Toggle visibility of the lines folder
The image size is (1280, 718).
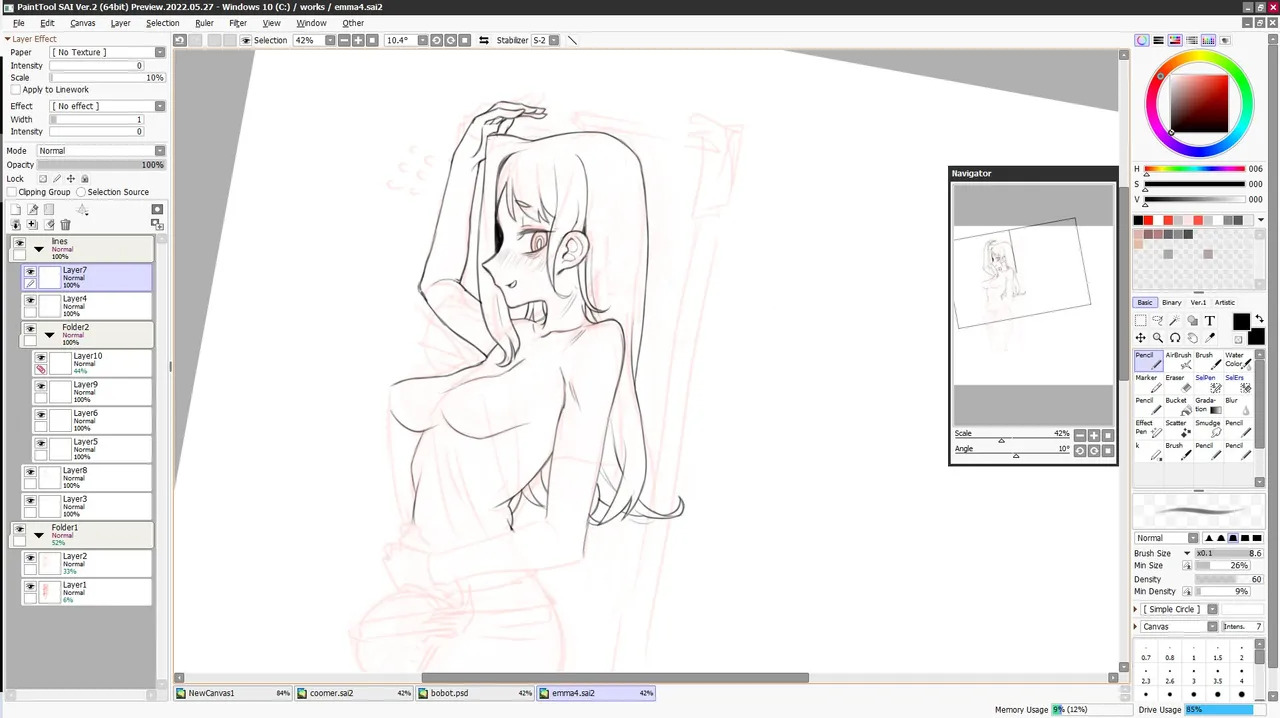[19, 243]
